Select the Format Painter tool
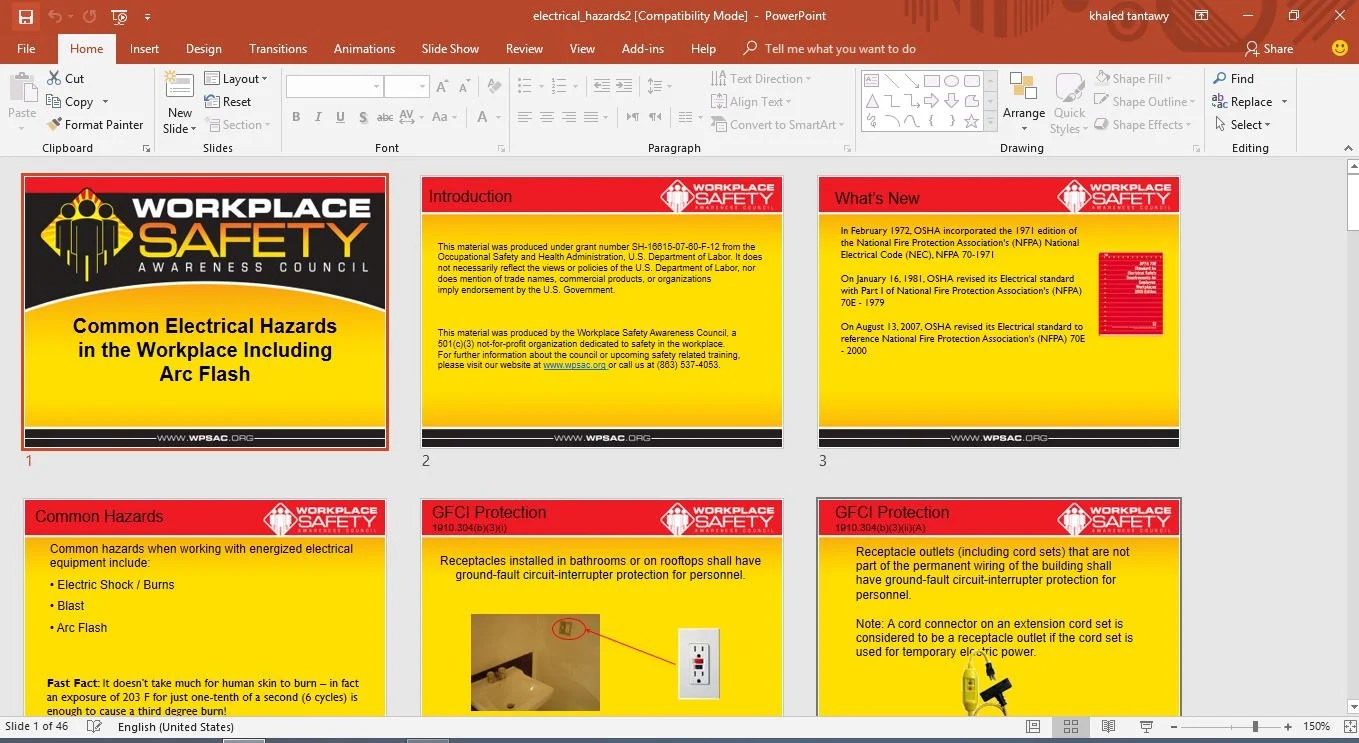Screen dimensions: 1359x743 (x=95, y=124)
